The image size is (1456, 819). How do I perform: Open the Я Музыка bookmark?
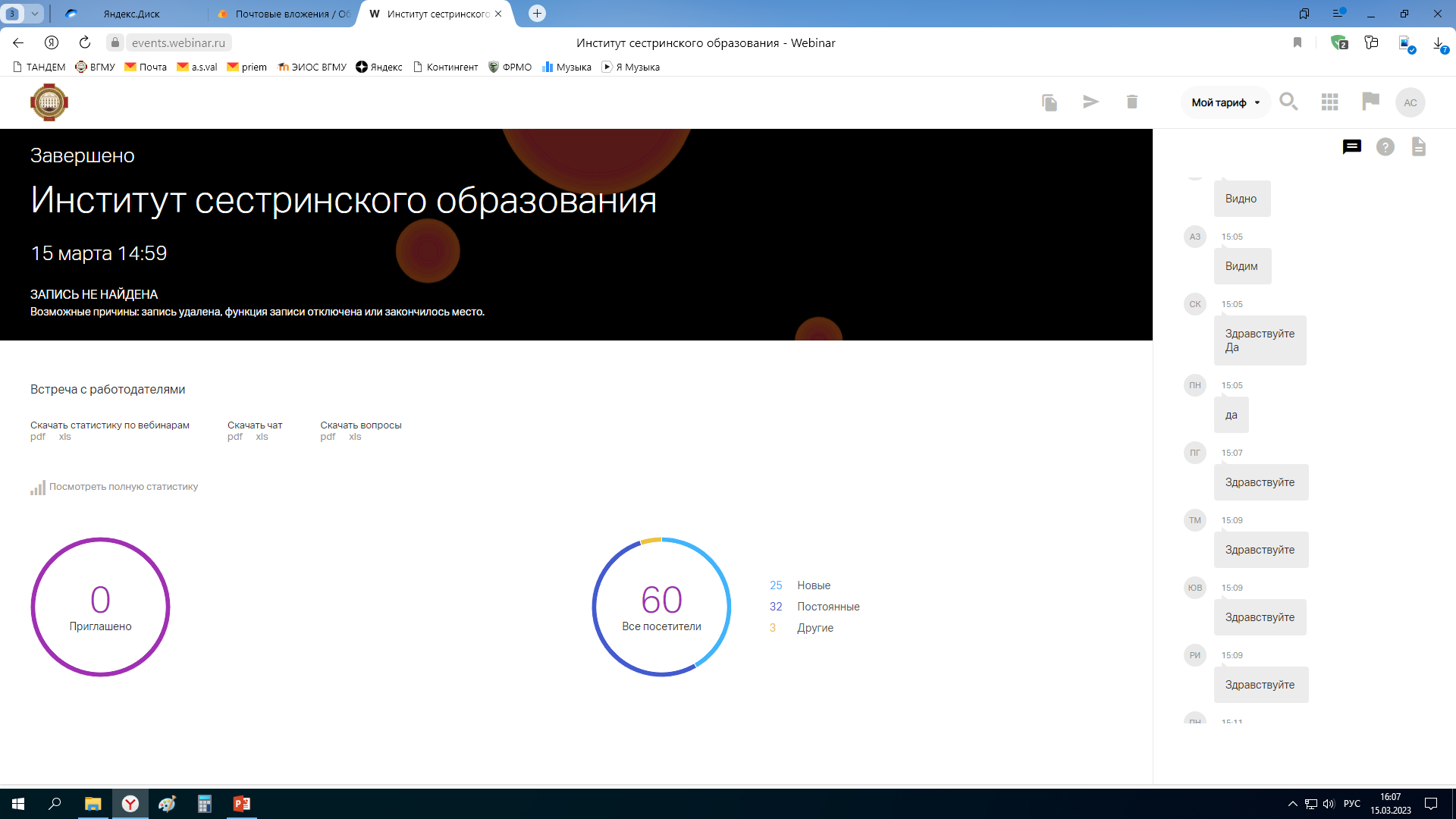tap(630, 67)
